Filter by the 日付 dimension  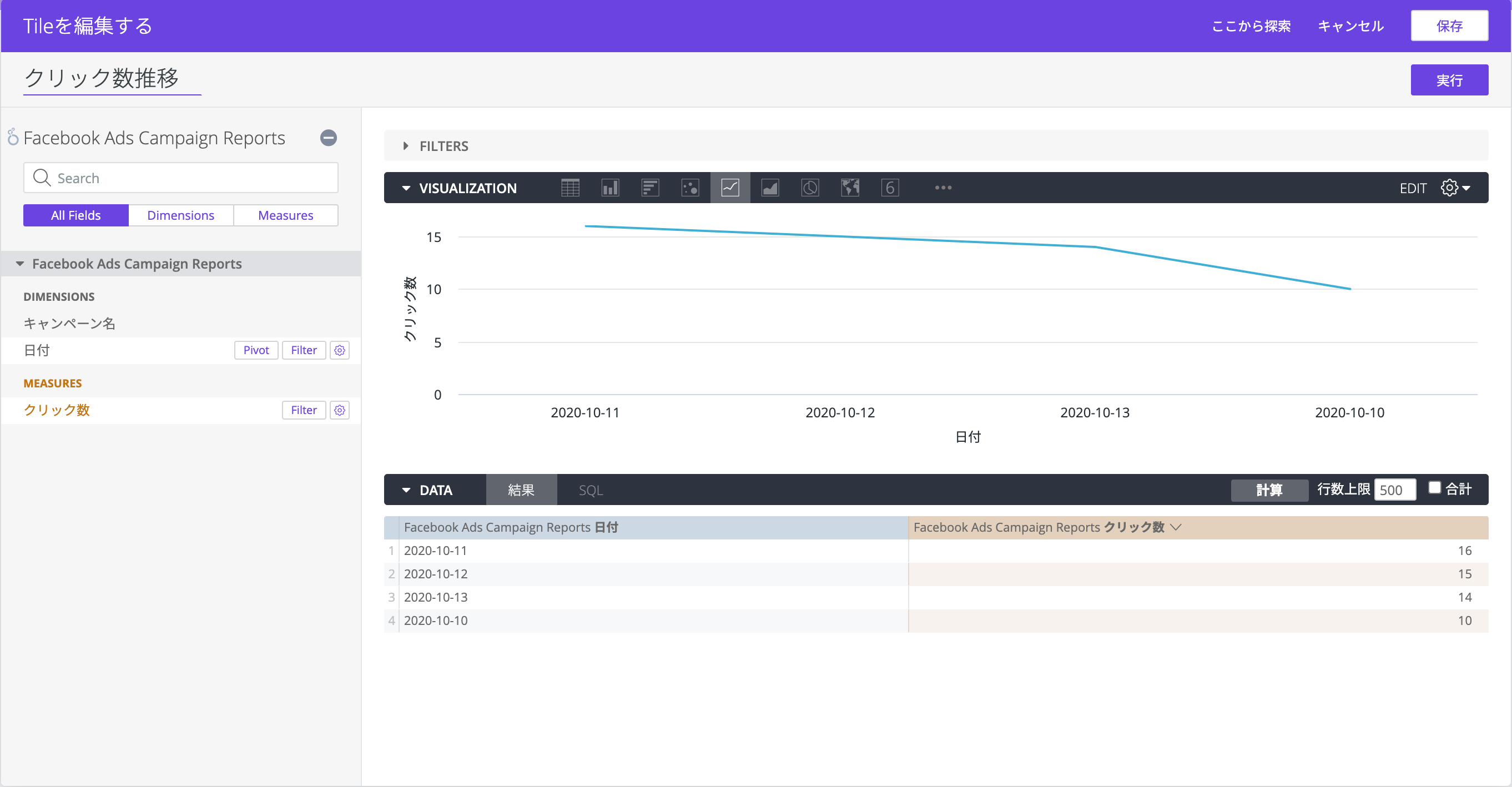[304, 350]
